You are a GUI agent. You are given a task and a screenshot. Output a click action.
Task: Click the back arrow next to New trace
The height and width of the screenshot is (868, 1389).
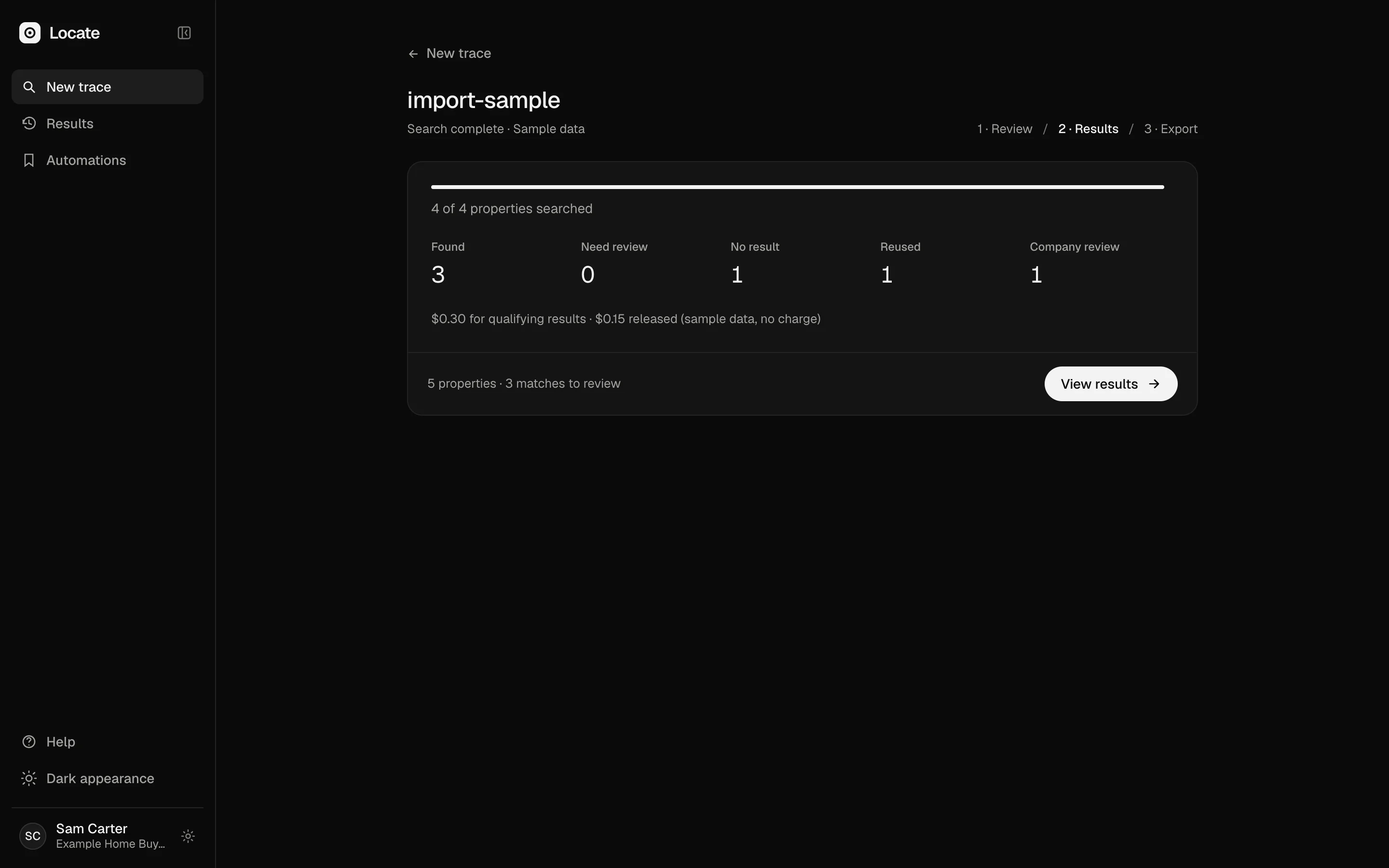pos(413,54)
